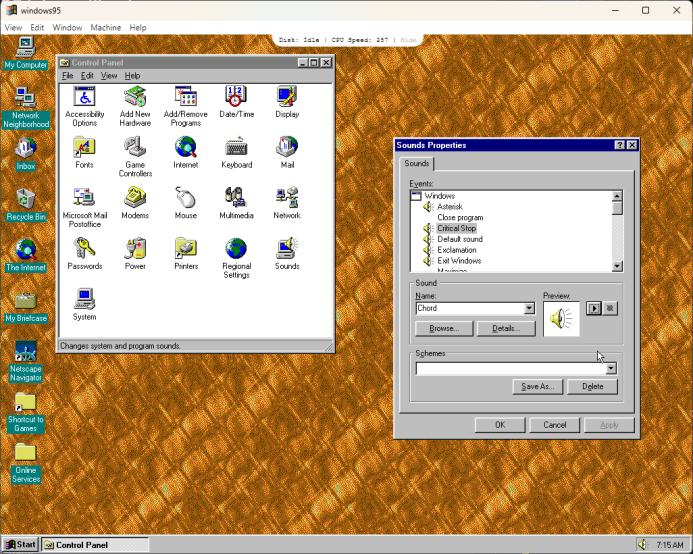Image resolution: width=693 pixels, height=554 pixels.
Task: Click the question mark help button
Action: coord(620,145)
